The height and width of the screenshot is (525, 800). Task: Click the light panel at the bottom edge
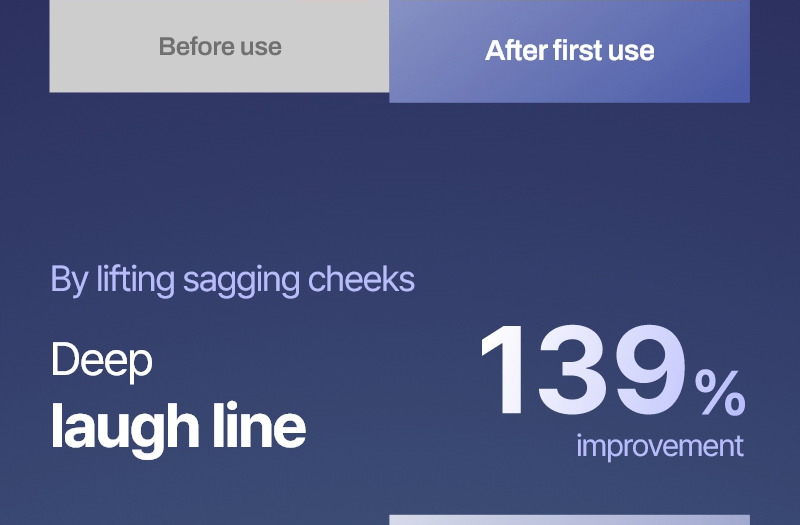coord(569,520)
